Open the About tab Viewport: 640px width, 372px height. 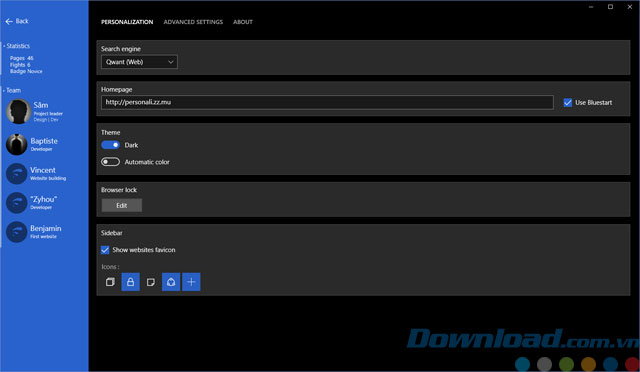click(x=243, y=22)
